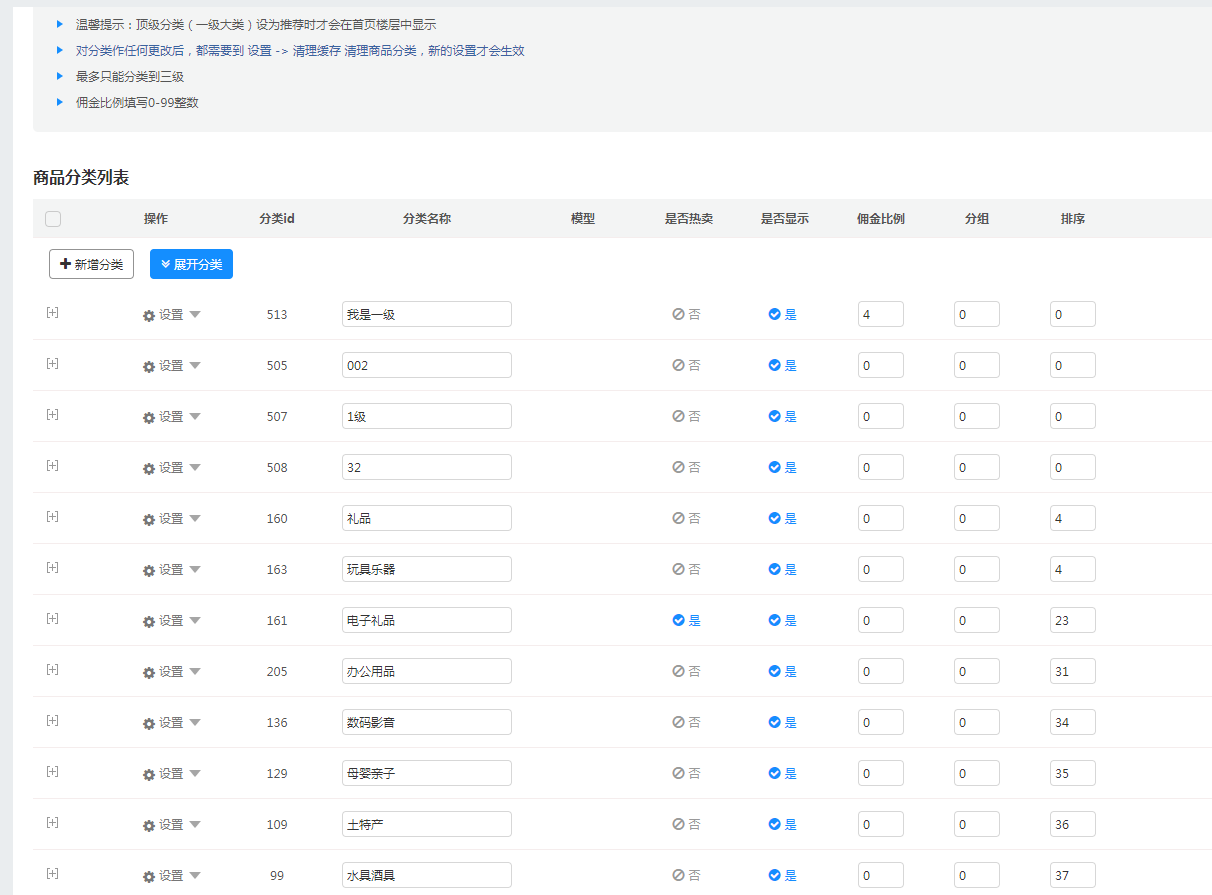Click the category name field containing 母婴亲子

pos(426,773)
